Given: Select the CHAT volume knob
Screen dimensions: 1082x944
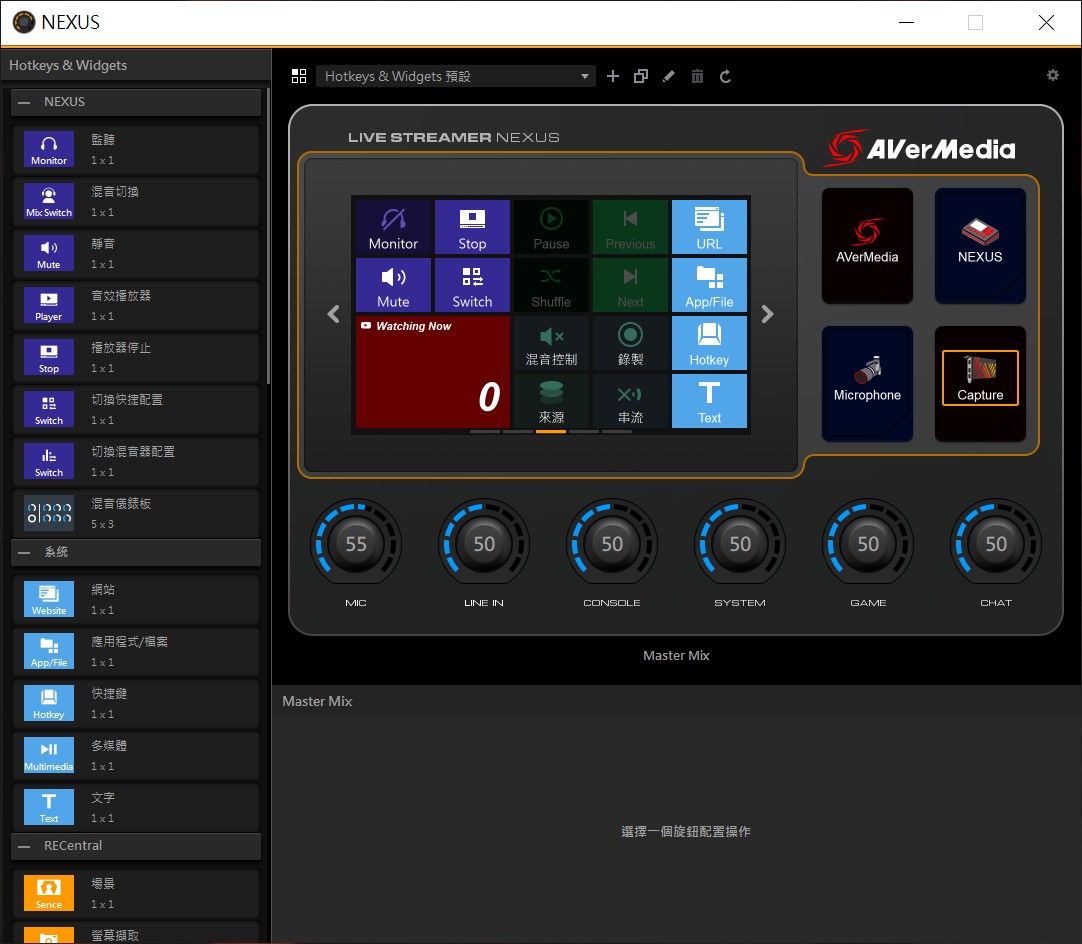Looking at the screenshot, I should tap(996, 544).
